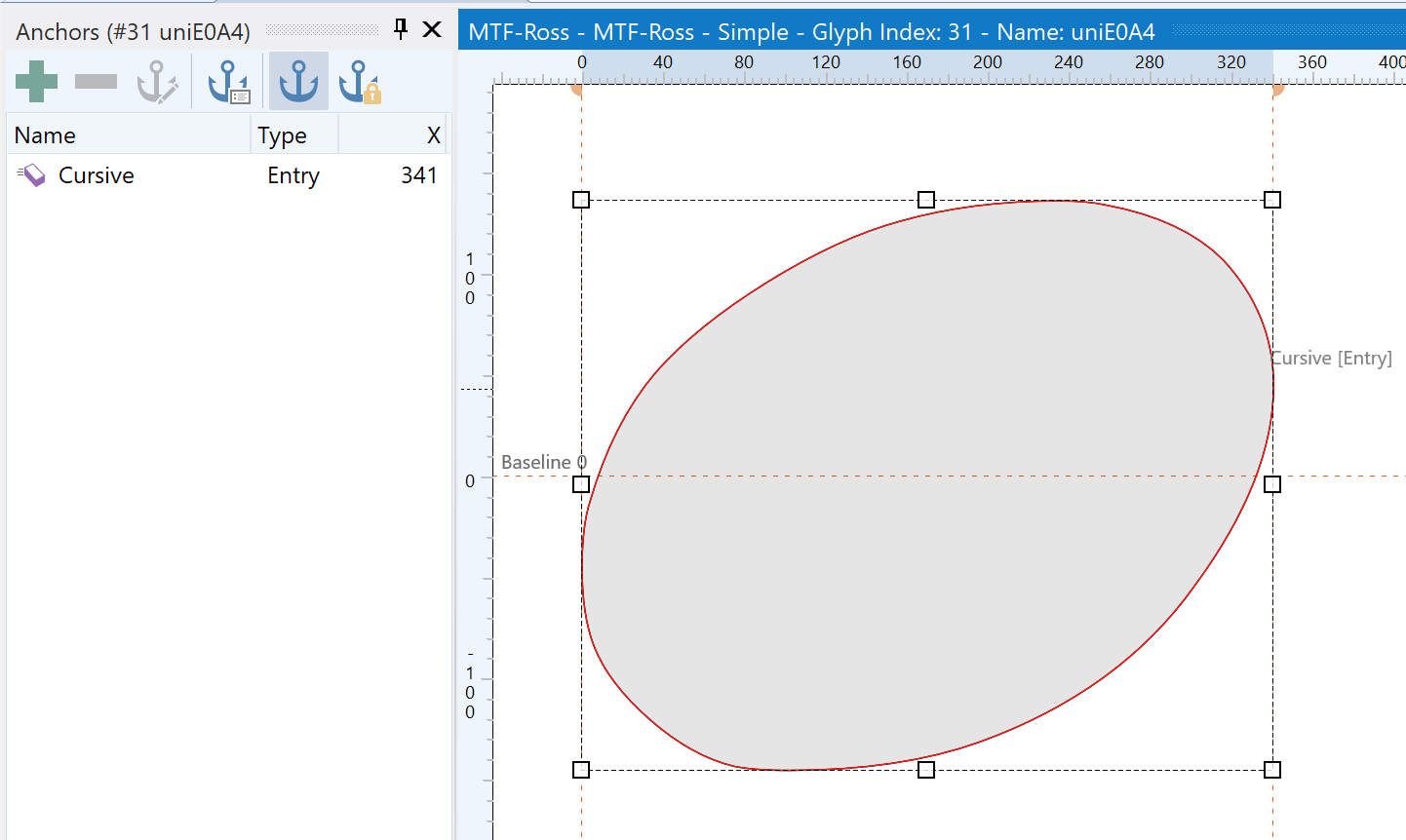Close the Anchors panel
The width and height of the screenshot is (1406, 840).
pyautogui.click(x=432, y=29)
